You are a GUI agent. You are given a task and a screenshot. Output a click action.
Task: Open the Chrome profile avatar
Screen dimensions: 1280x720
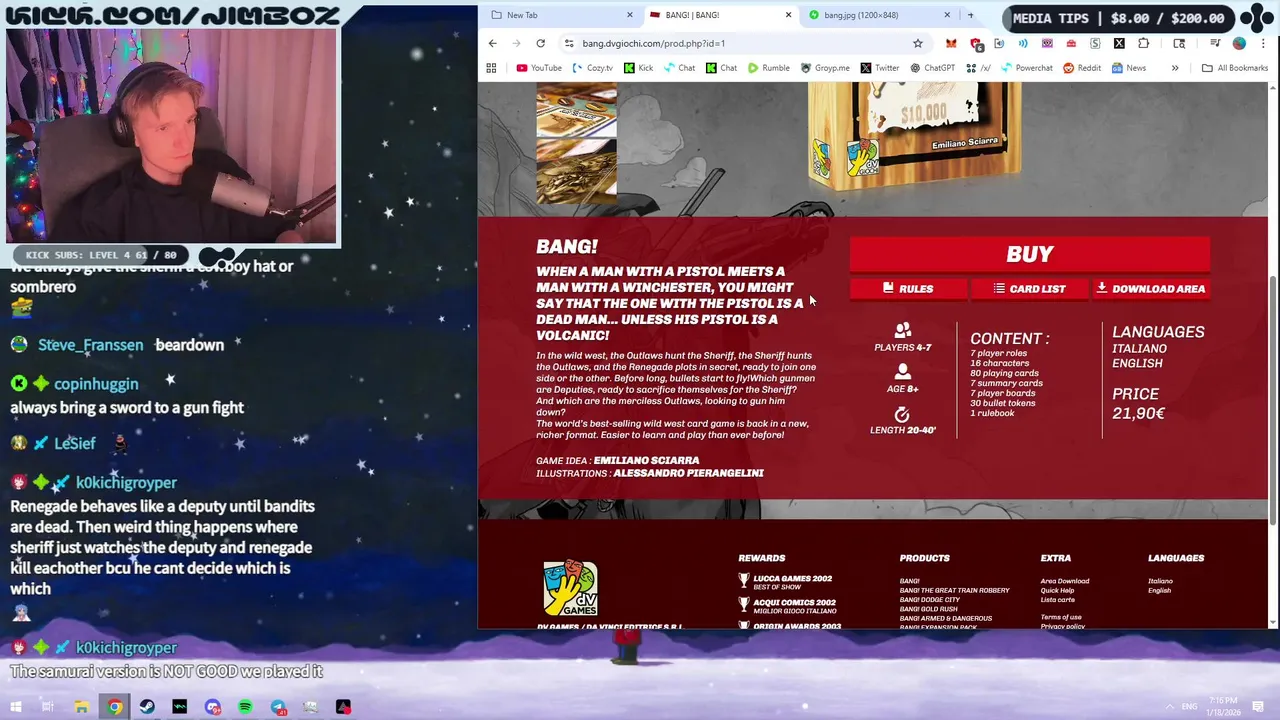tap(1239, 43)
